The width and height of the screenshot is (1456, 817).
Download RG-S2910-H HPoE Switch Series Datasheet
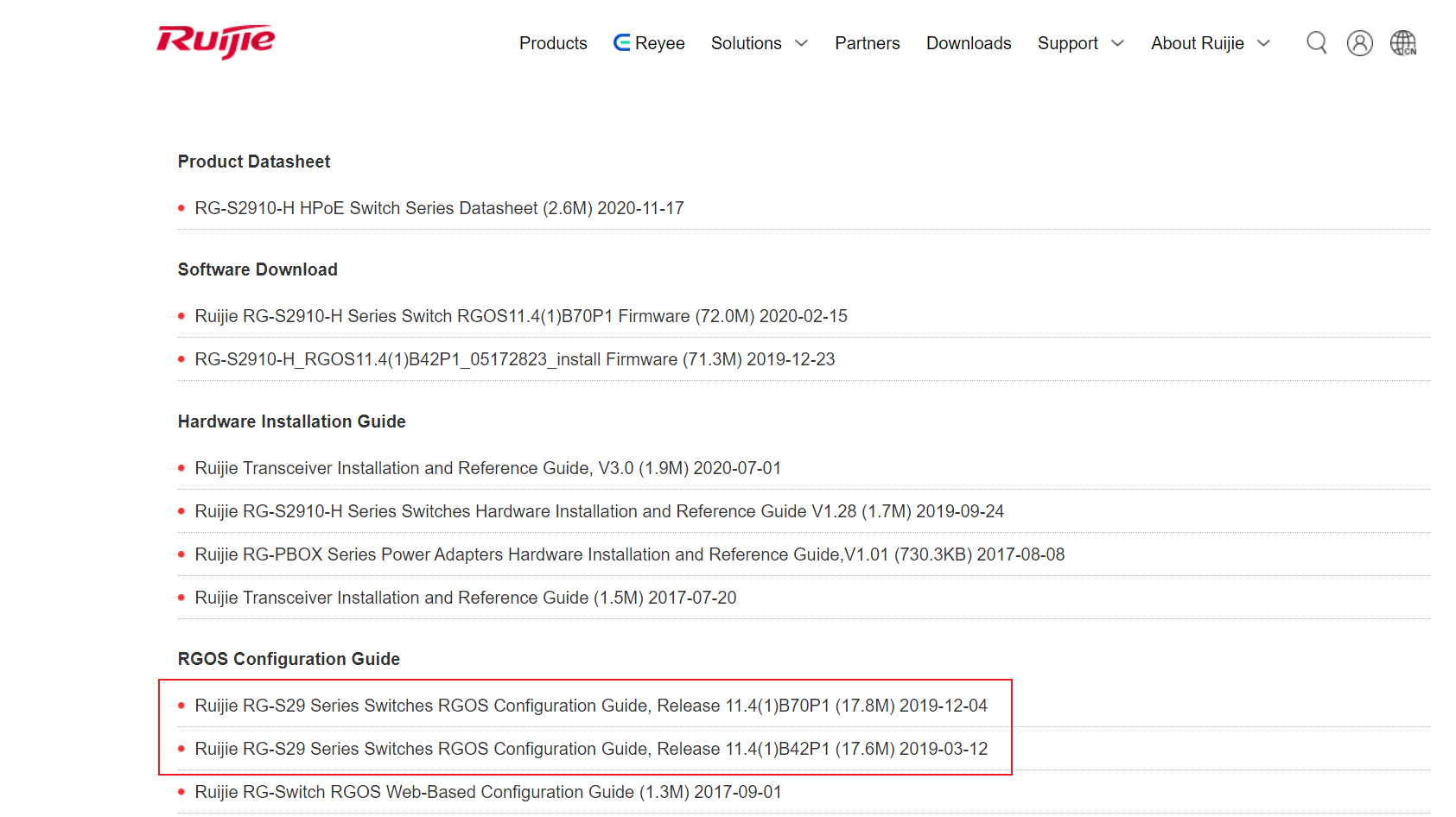439,208
